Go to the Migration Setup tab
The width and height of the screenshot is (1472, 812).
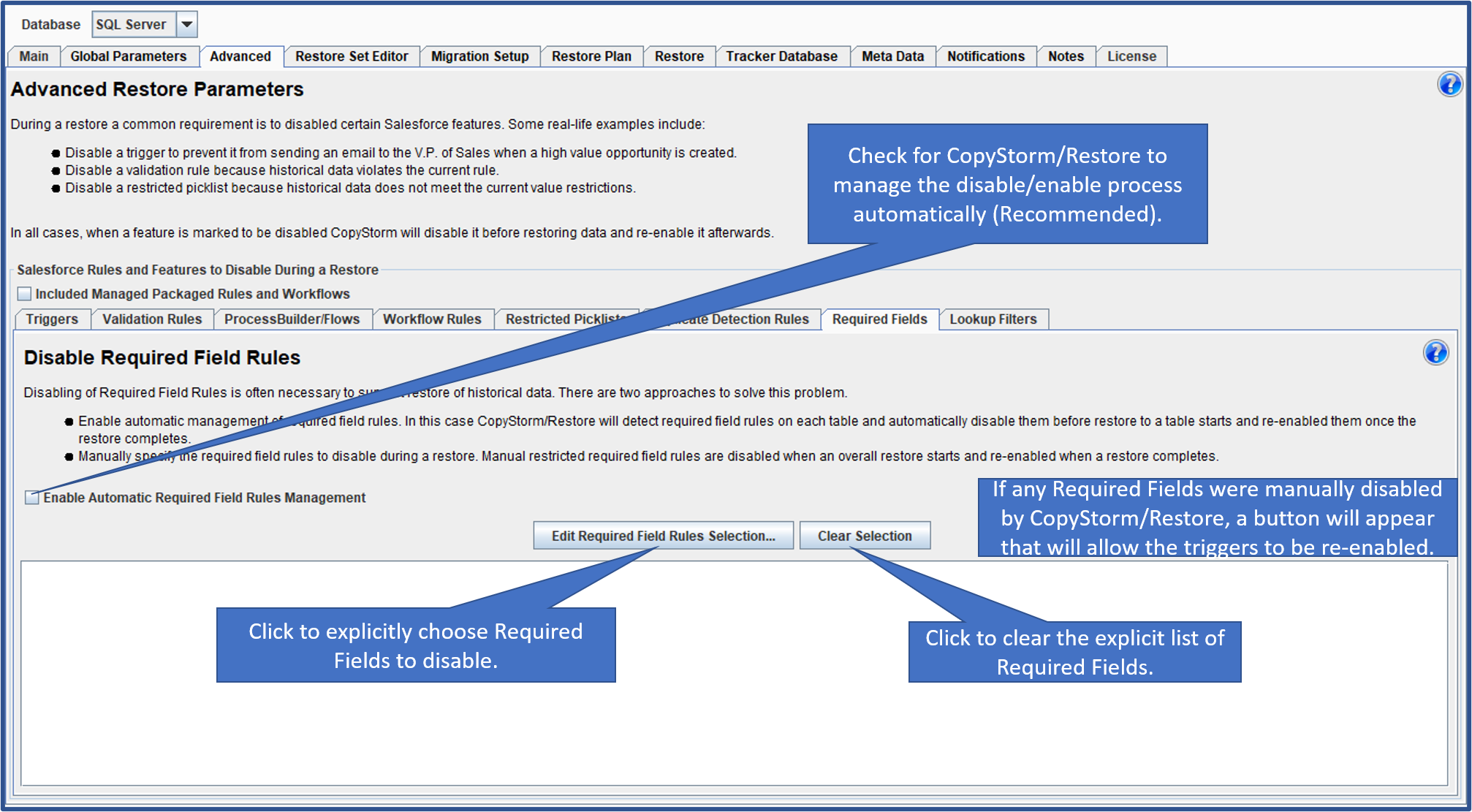(480, 56)
